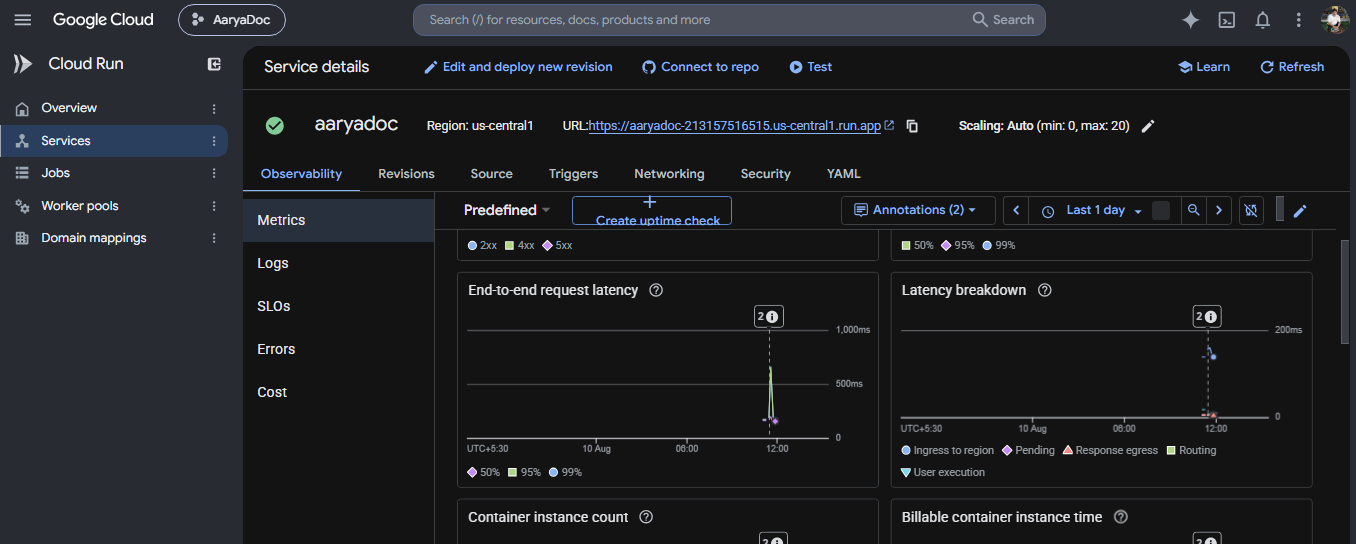
Task: Switch to the Revisions tab
Action: click(406, 174)
